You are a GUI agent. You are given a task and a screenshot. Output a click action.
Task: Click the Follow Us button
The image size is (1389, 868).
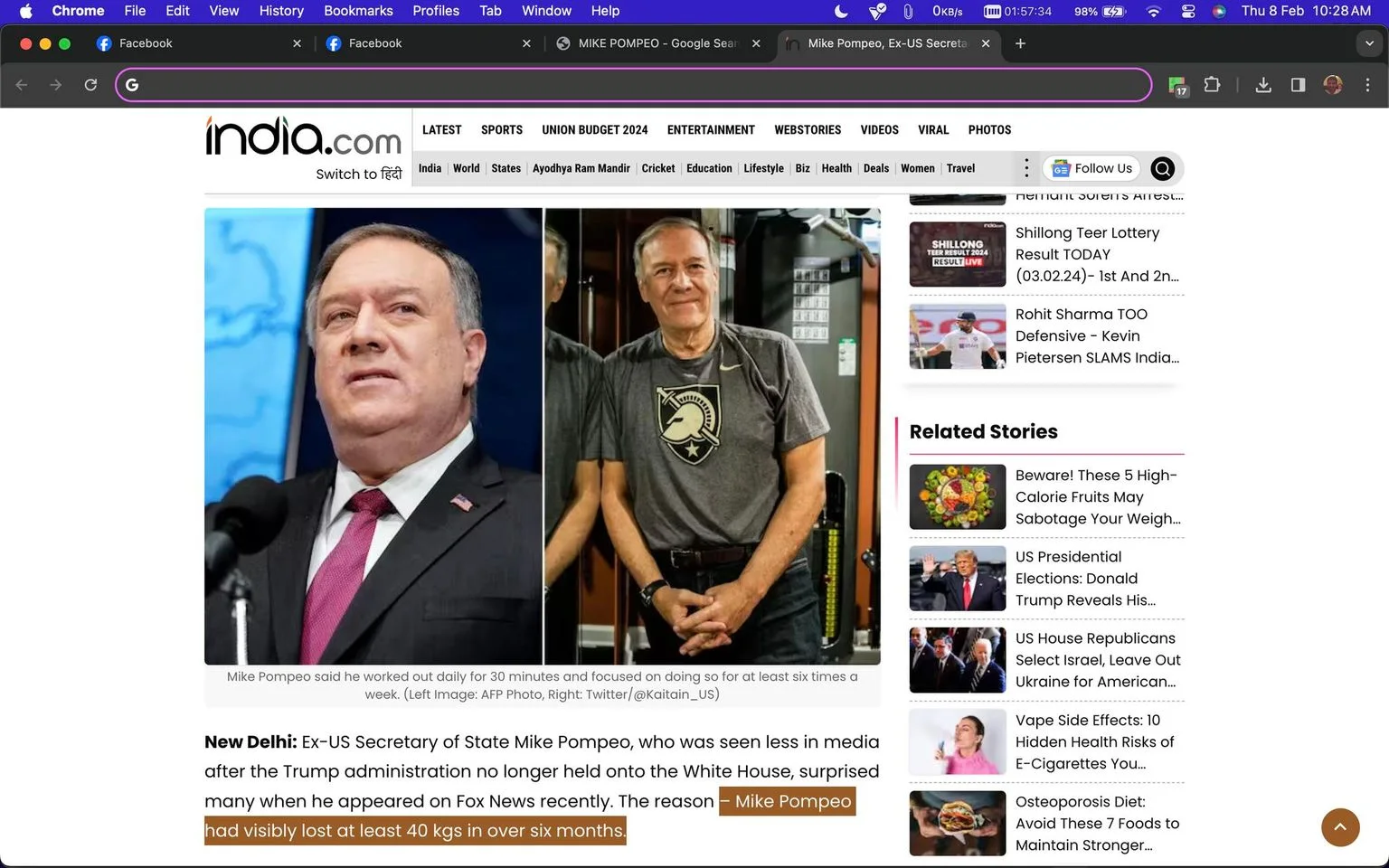(x=1091, y=168)
